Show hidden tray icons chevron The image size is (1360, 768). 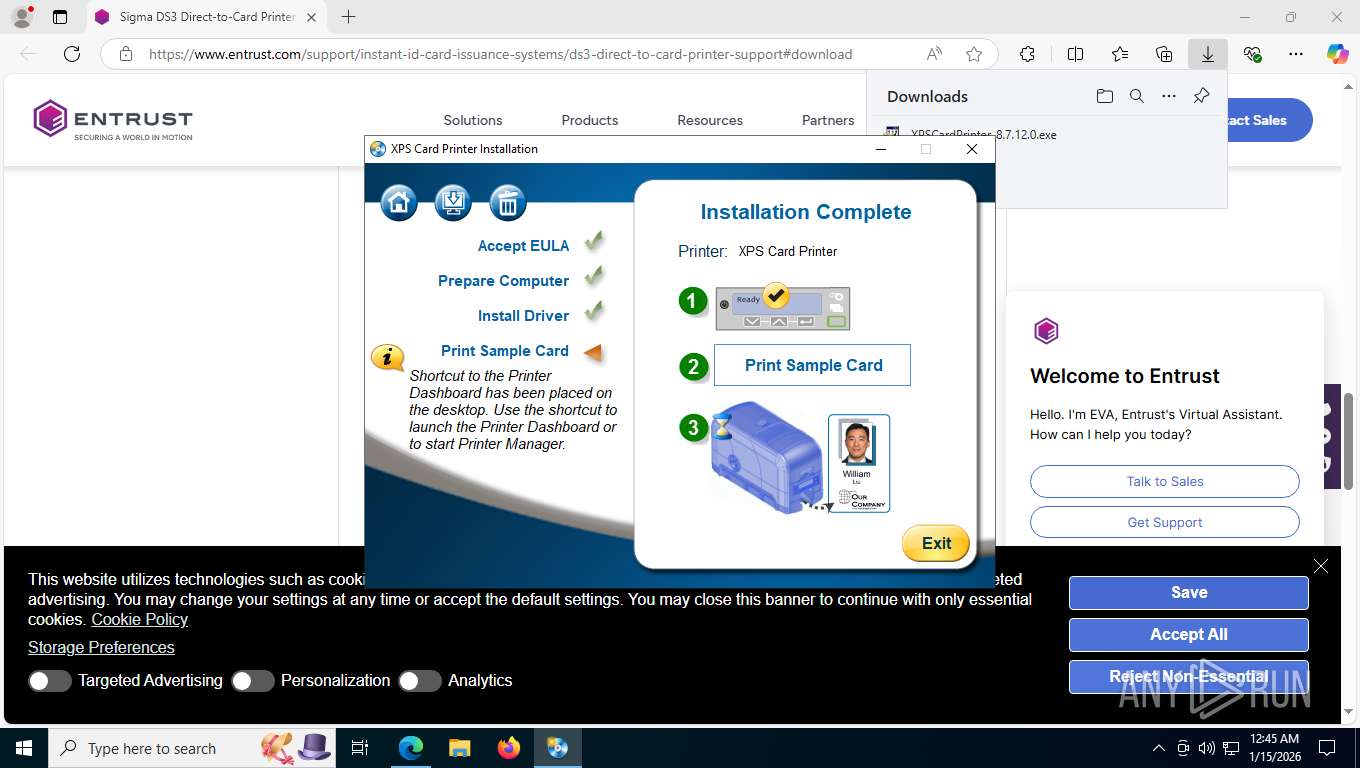point(1159,748)
